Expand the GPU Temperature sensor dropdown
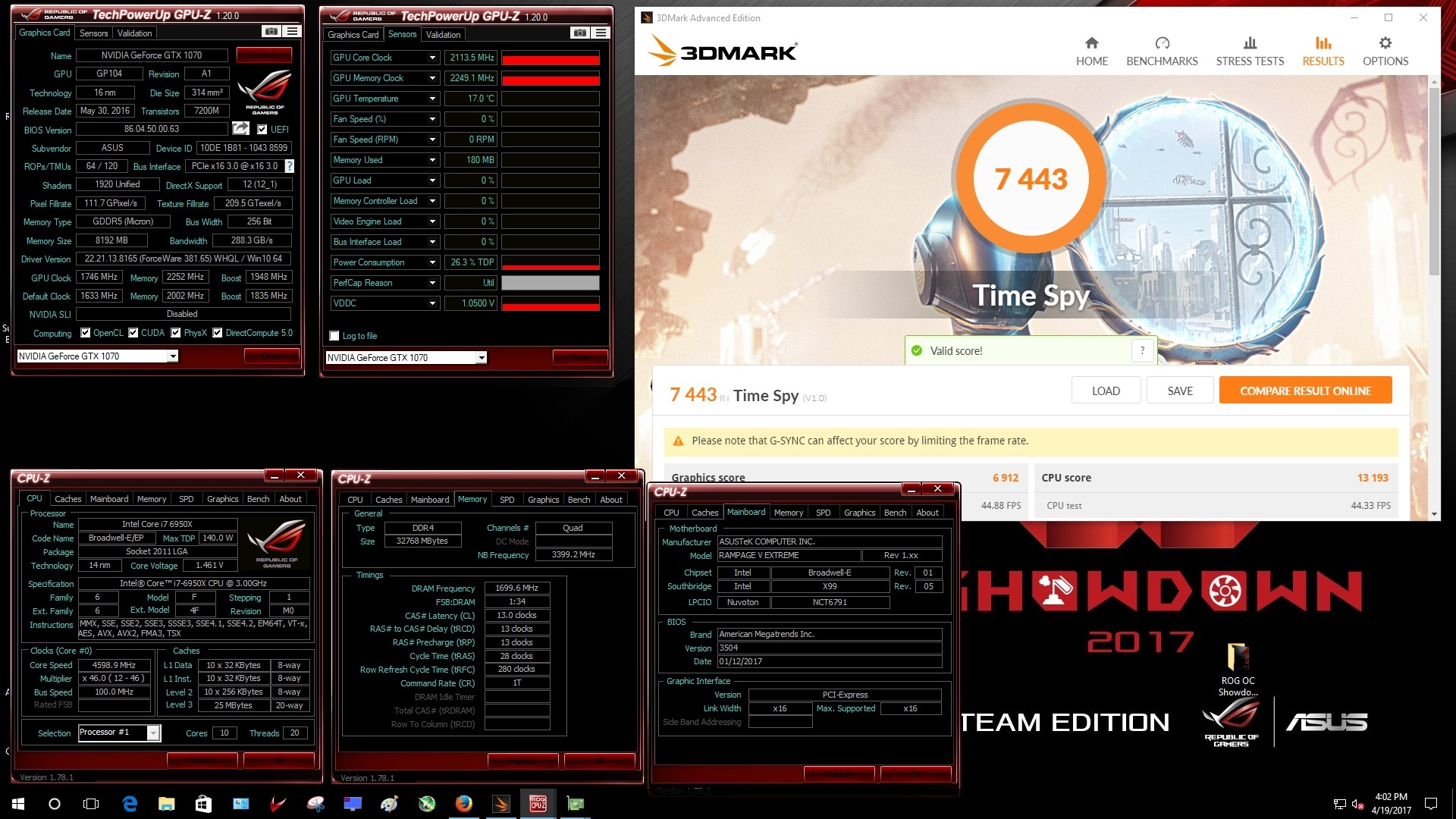Viewport: 1456px width, 819px height. tap(432, 99)
